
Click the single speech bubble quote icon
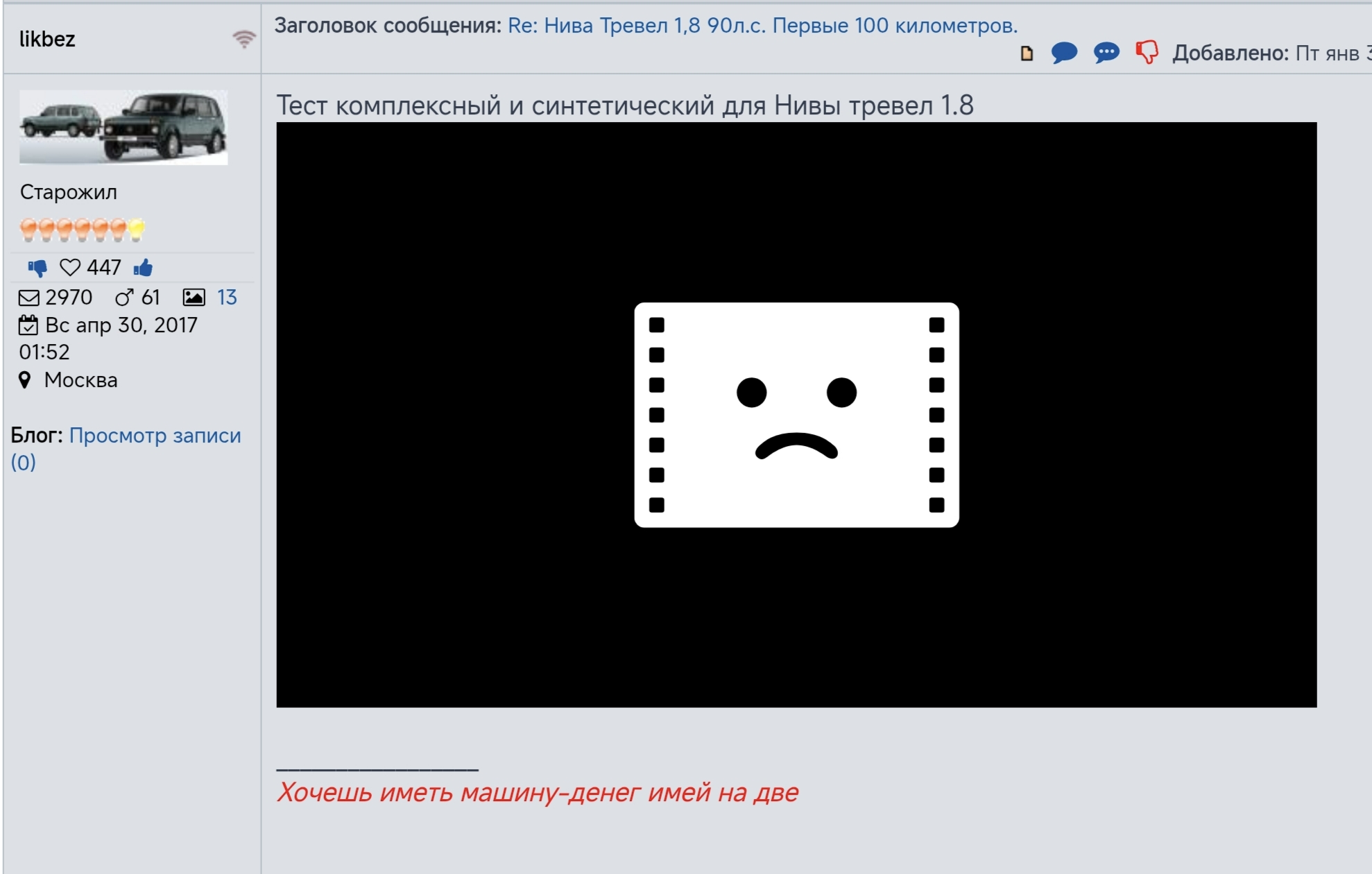1064,53
